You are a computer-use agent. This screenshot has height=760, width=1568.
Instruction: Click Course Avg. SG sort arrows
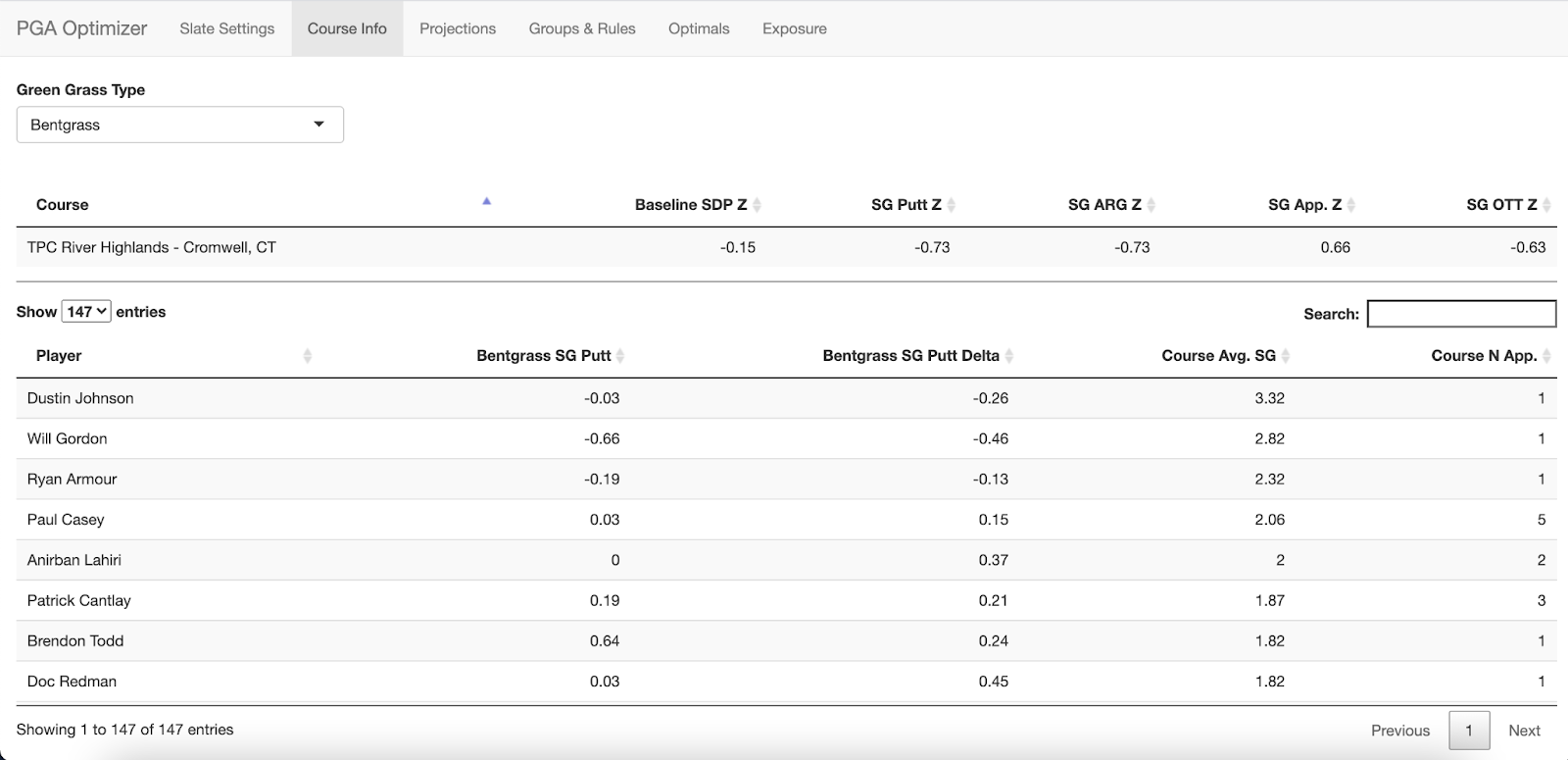tap(1286, 356)
